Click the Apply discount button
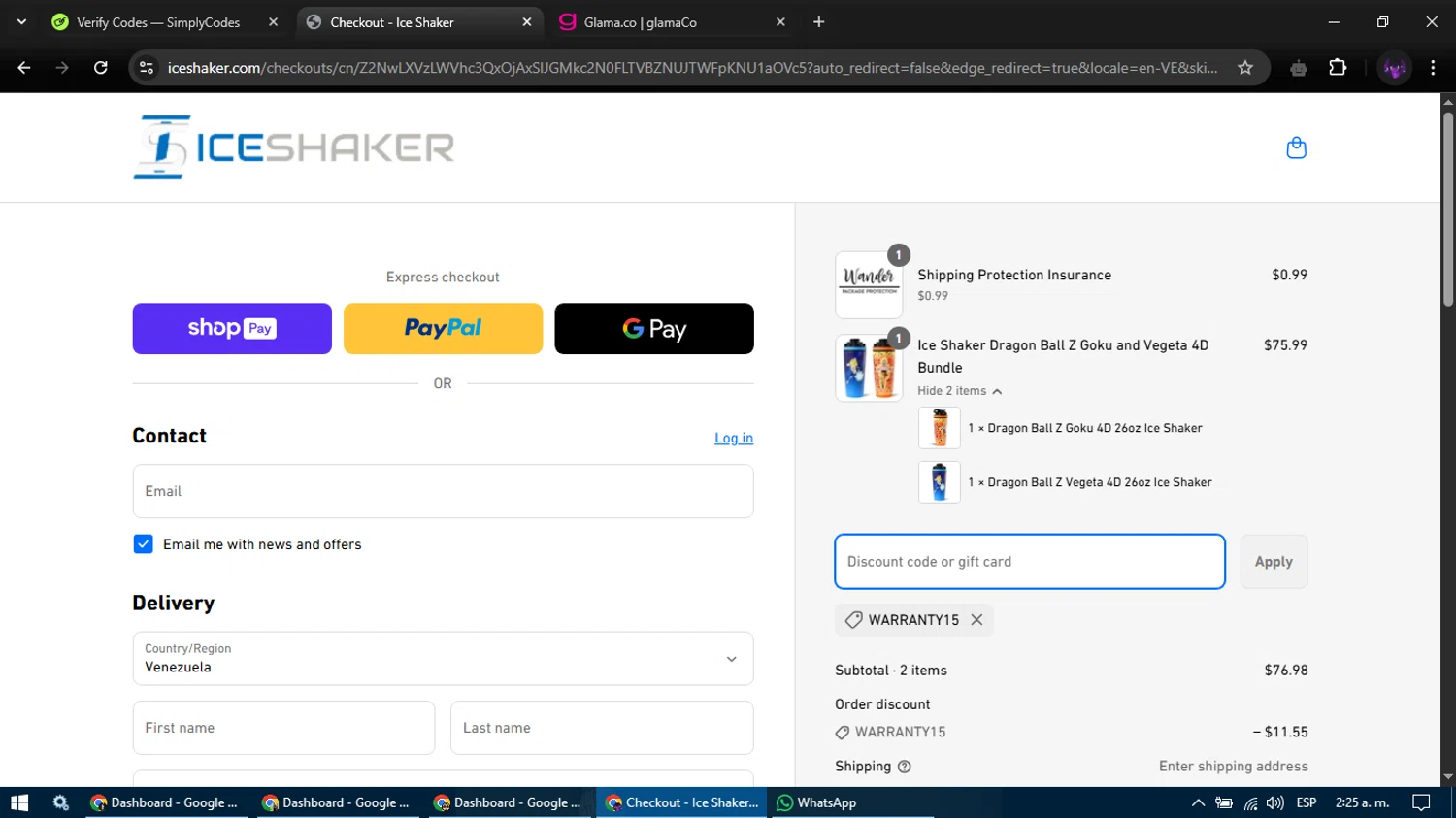 click(x=1274, y=562)
